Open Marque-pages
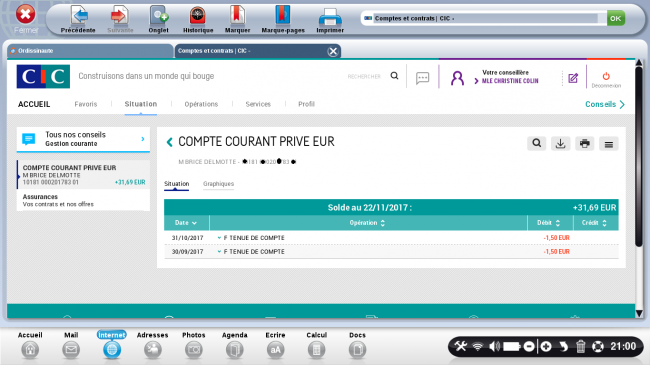This screenshot has height=365, width=650. (283, 16)
